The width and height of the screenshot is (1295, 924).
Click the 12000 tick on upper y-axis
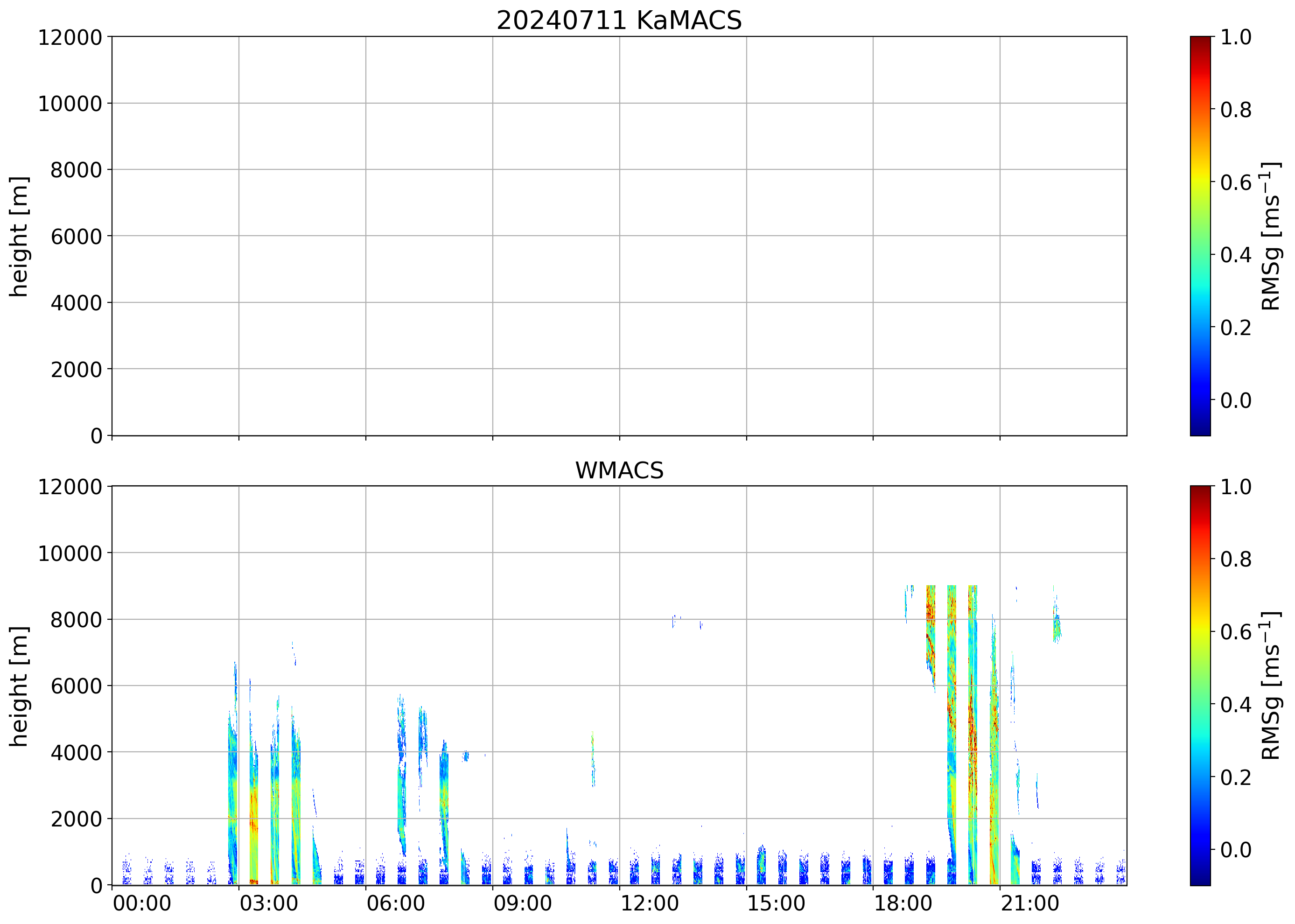(70, 37)
